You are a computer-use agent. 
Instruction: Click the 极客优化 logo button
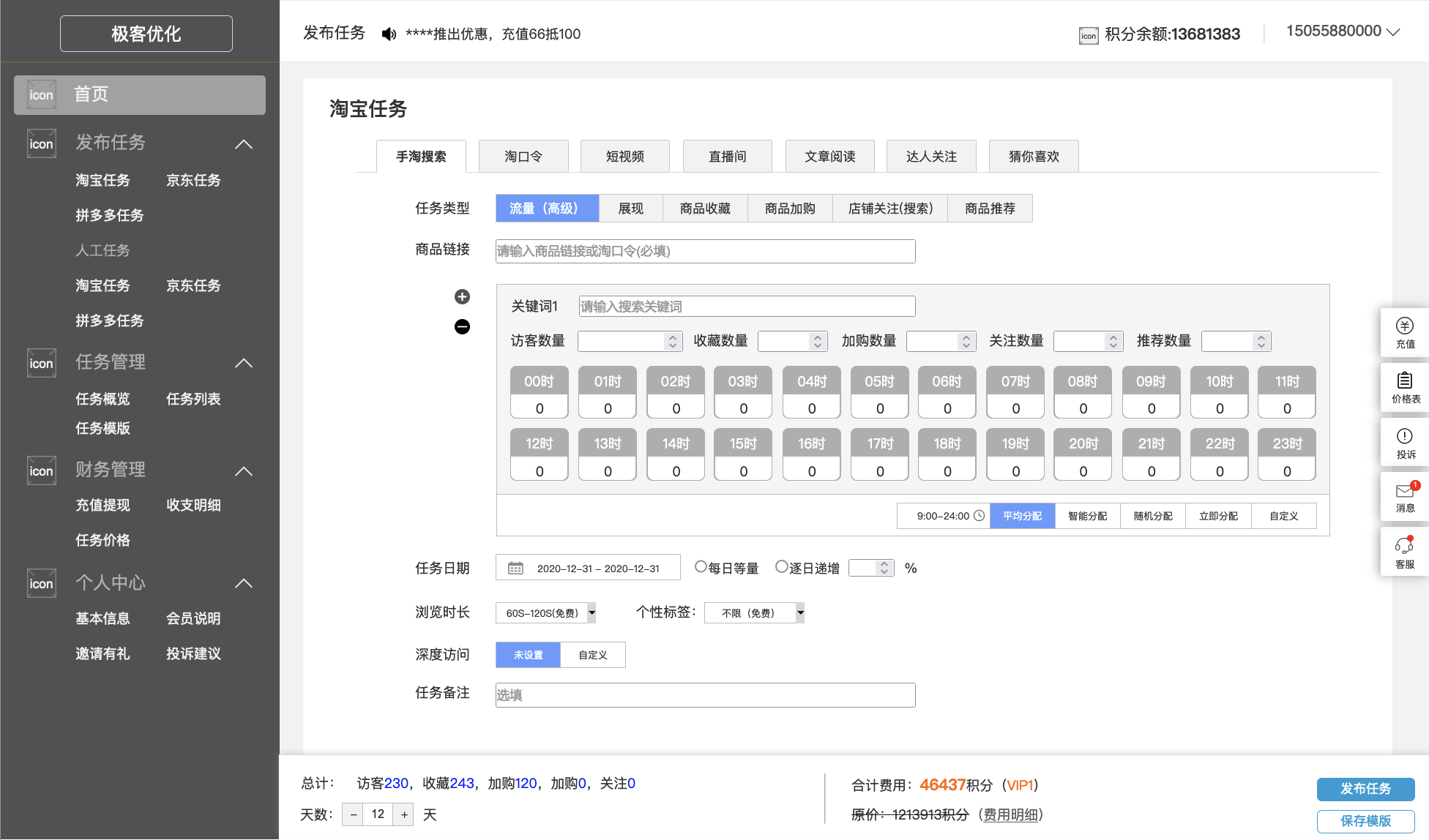[146, 34]
